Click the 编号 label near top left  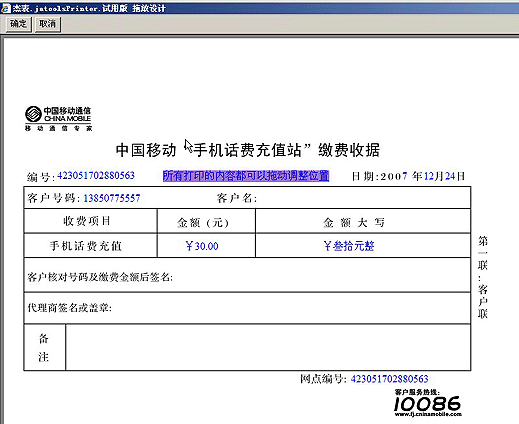[x=41, y=177]
